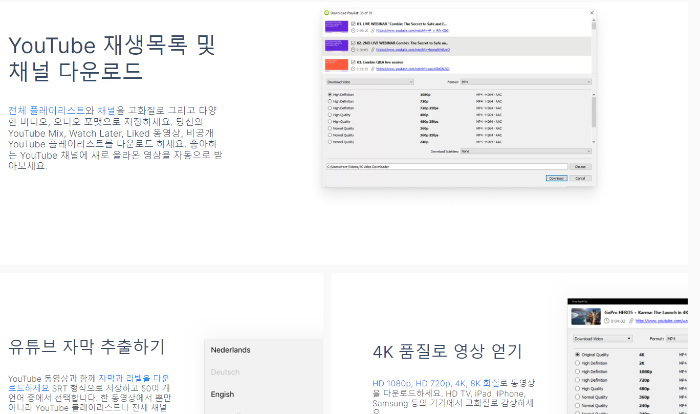The image size is (700, 414).
Task: Click the chain link icon of the 01 LIVE WEBINAR item
Action: tap(373, 31)
